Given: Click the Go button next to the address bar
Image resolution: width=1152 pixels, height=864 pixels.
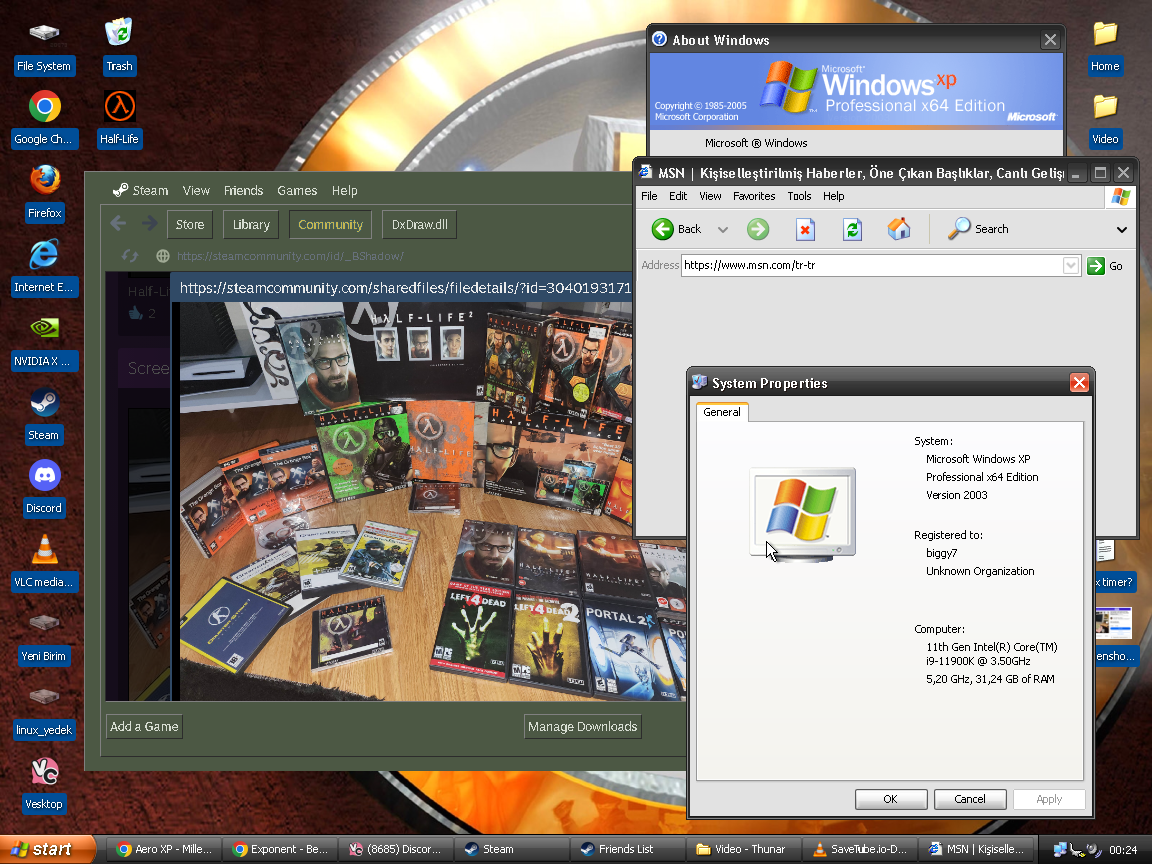Looking at the screenshot, I should pos(1105,266).
